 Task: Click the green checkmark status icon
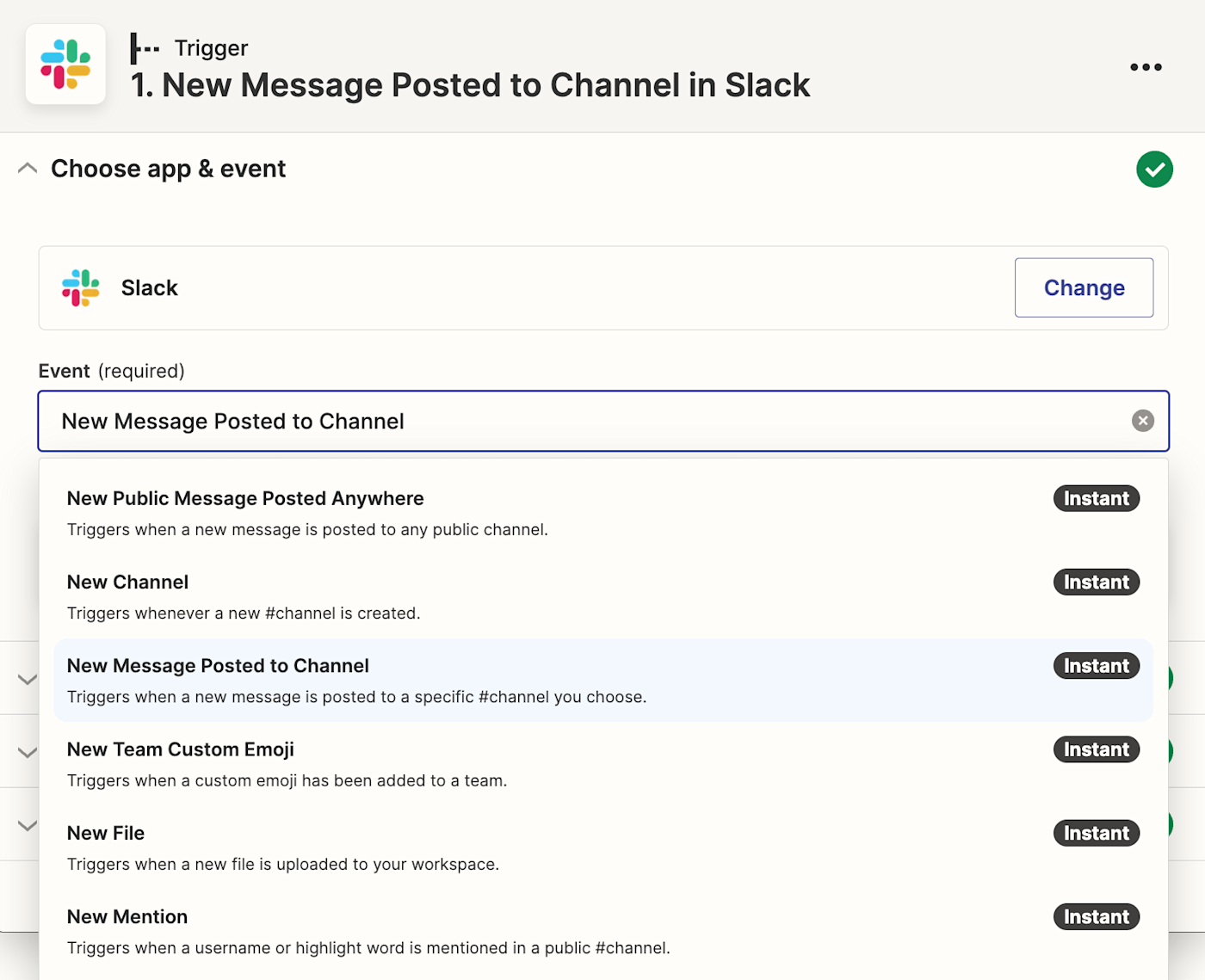tap(1154, 169)
